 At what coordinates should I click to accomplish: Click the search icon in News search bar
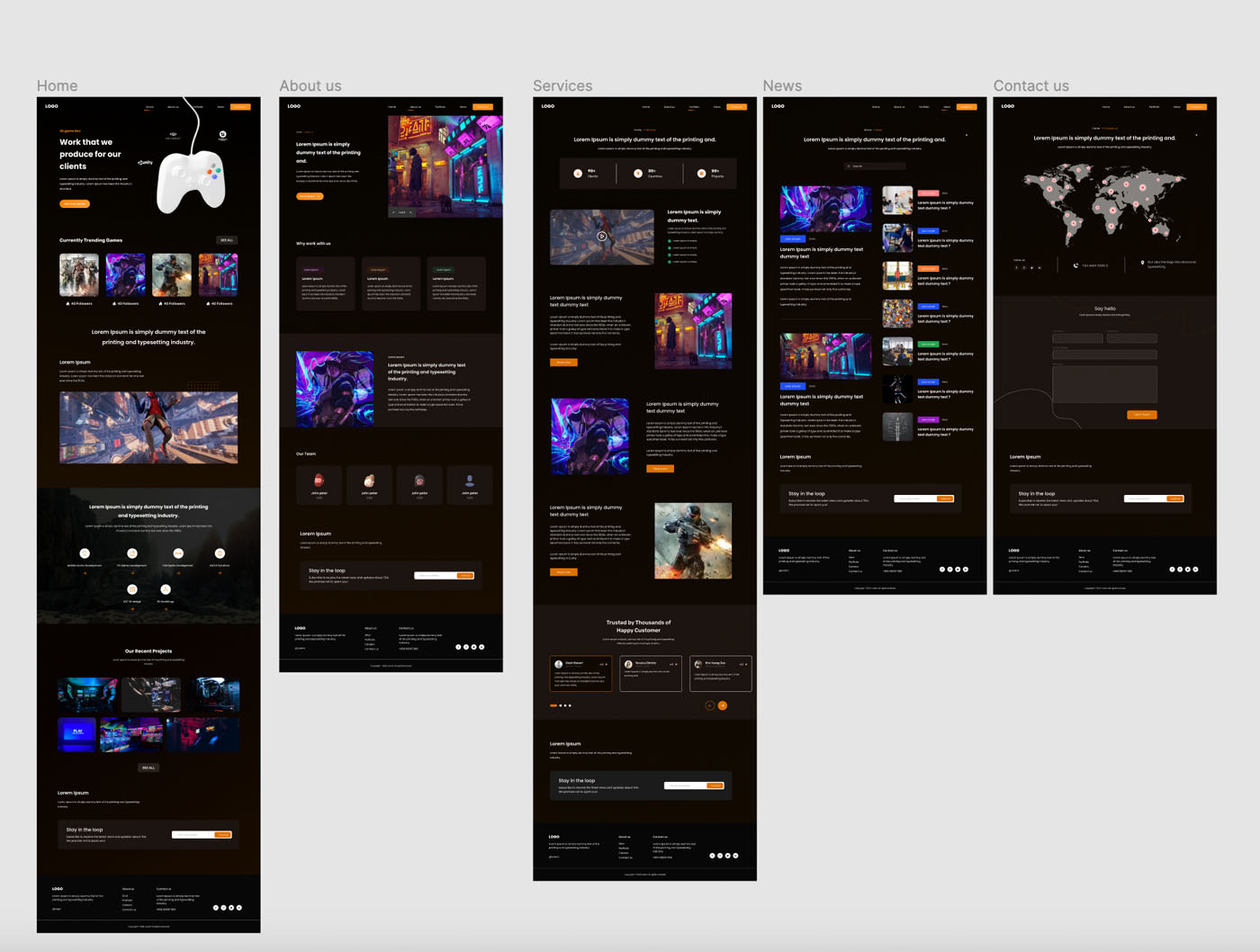coord(848,166)
